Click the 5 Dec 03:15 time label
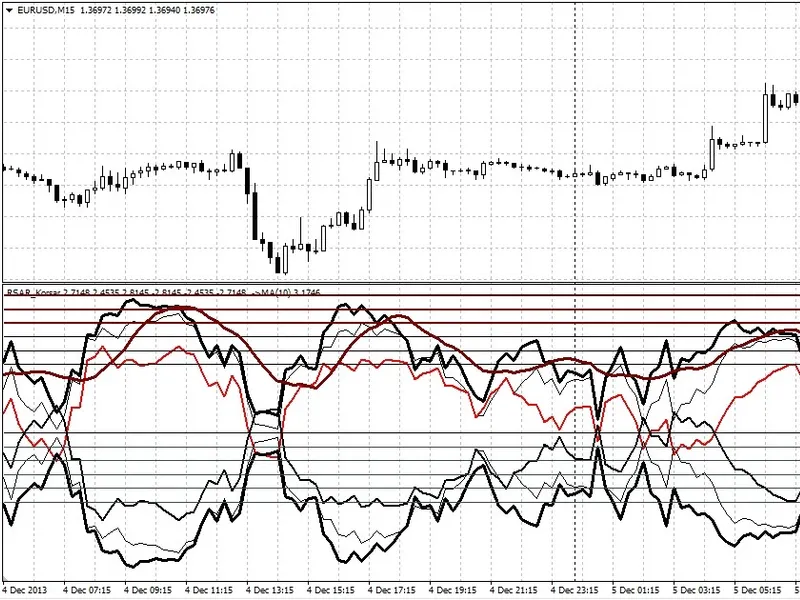This screenshot has width=800, height=600. pyautogui.click(x=696, y=590)
